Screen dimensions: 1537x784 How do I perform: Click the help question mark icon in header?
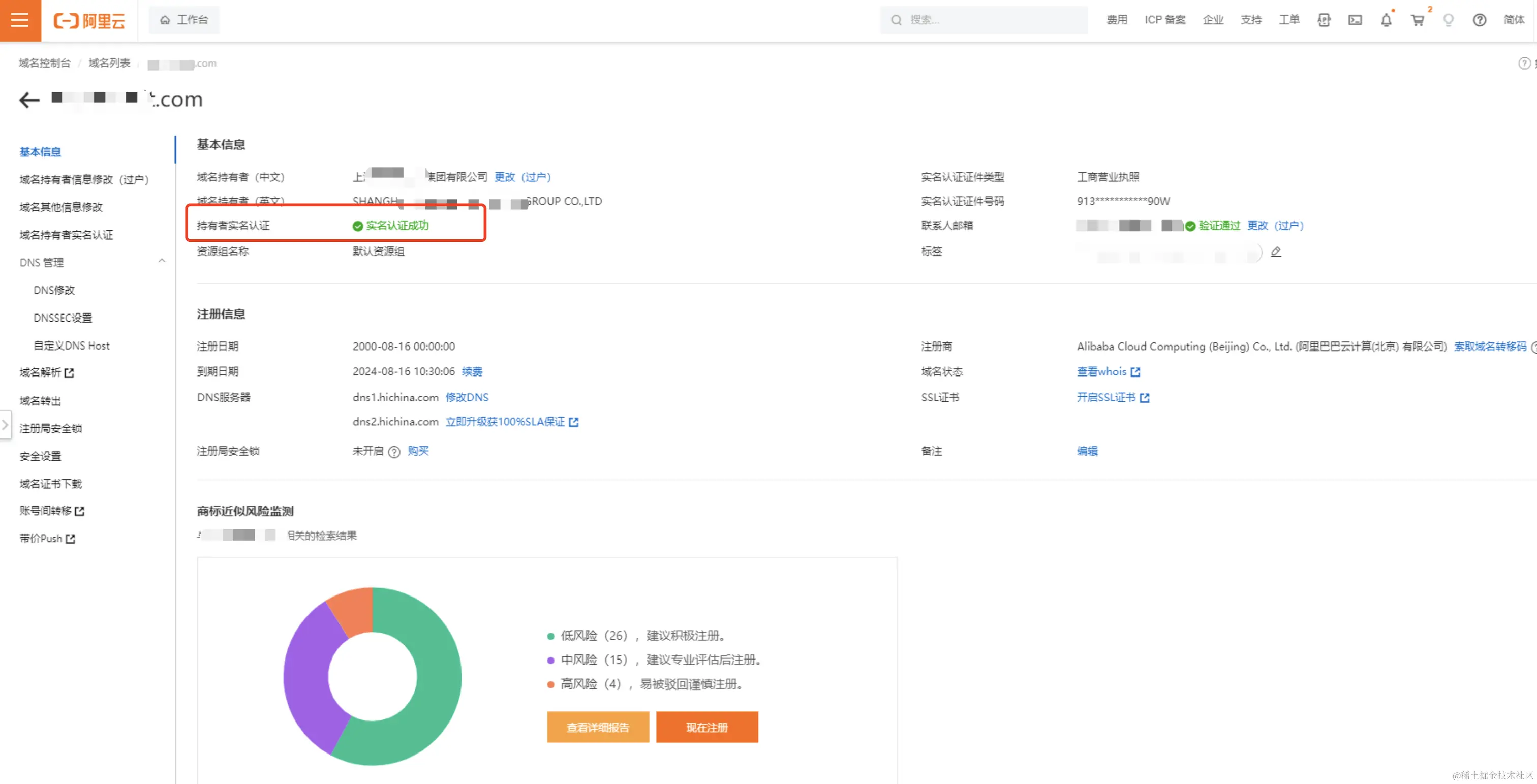click(1479, 20)
